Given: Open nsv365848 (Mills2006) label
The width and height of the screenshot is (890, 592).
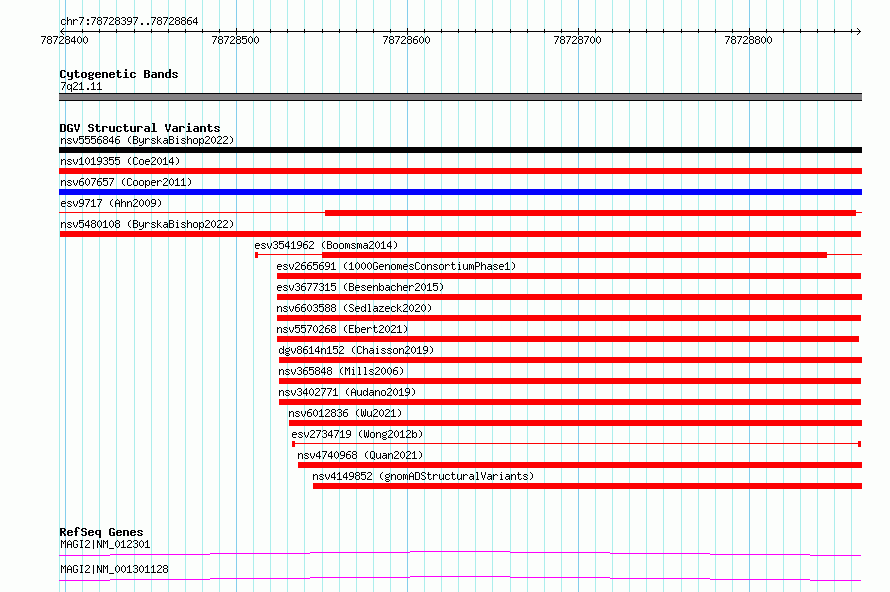Looking at the screenshot, I should 341,371.
